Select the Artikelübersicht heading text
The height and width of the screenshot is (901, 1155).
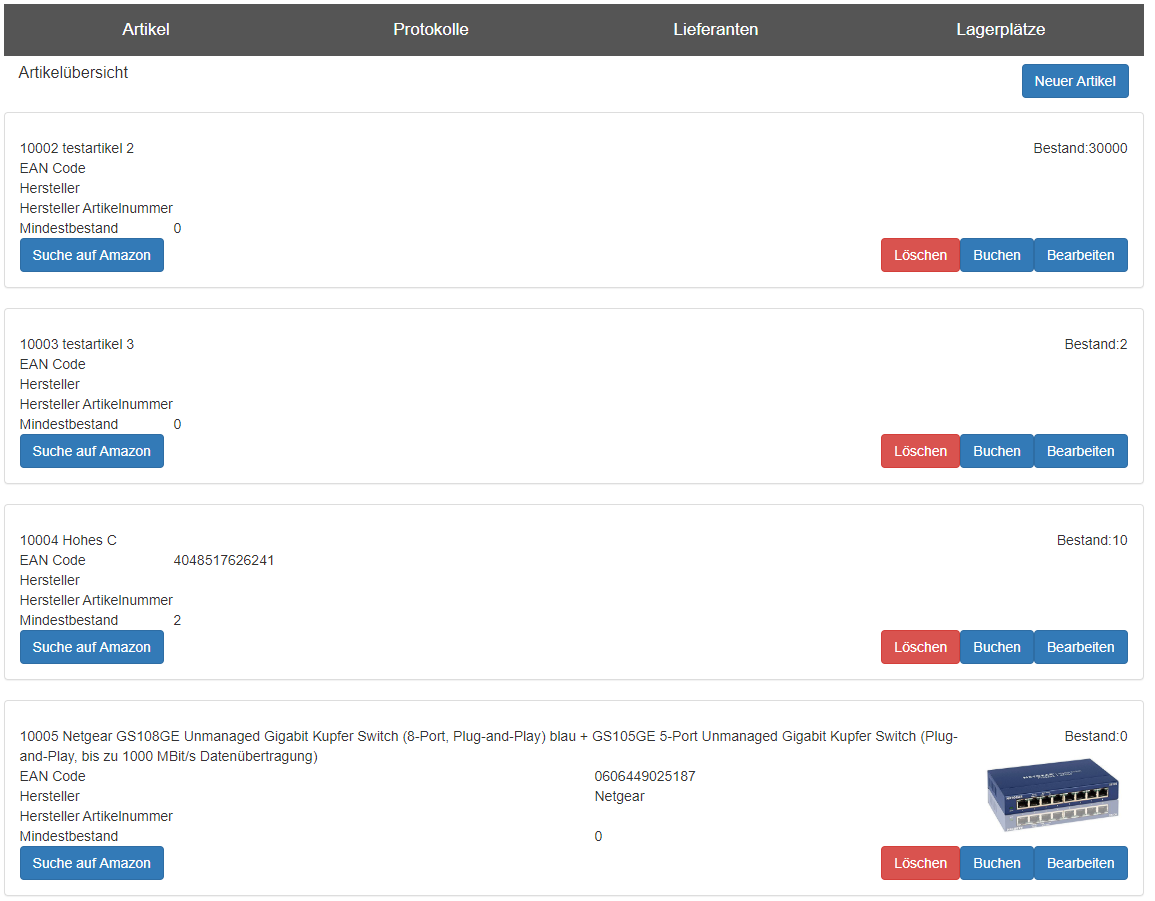(x=73, y=72)
